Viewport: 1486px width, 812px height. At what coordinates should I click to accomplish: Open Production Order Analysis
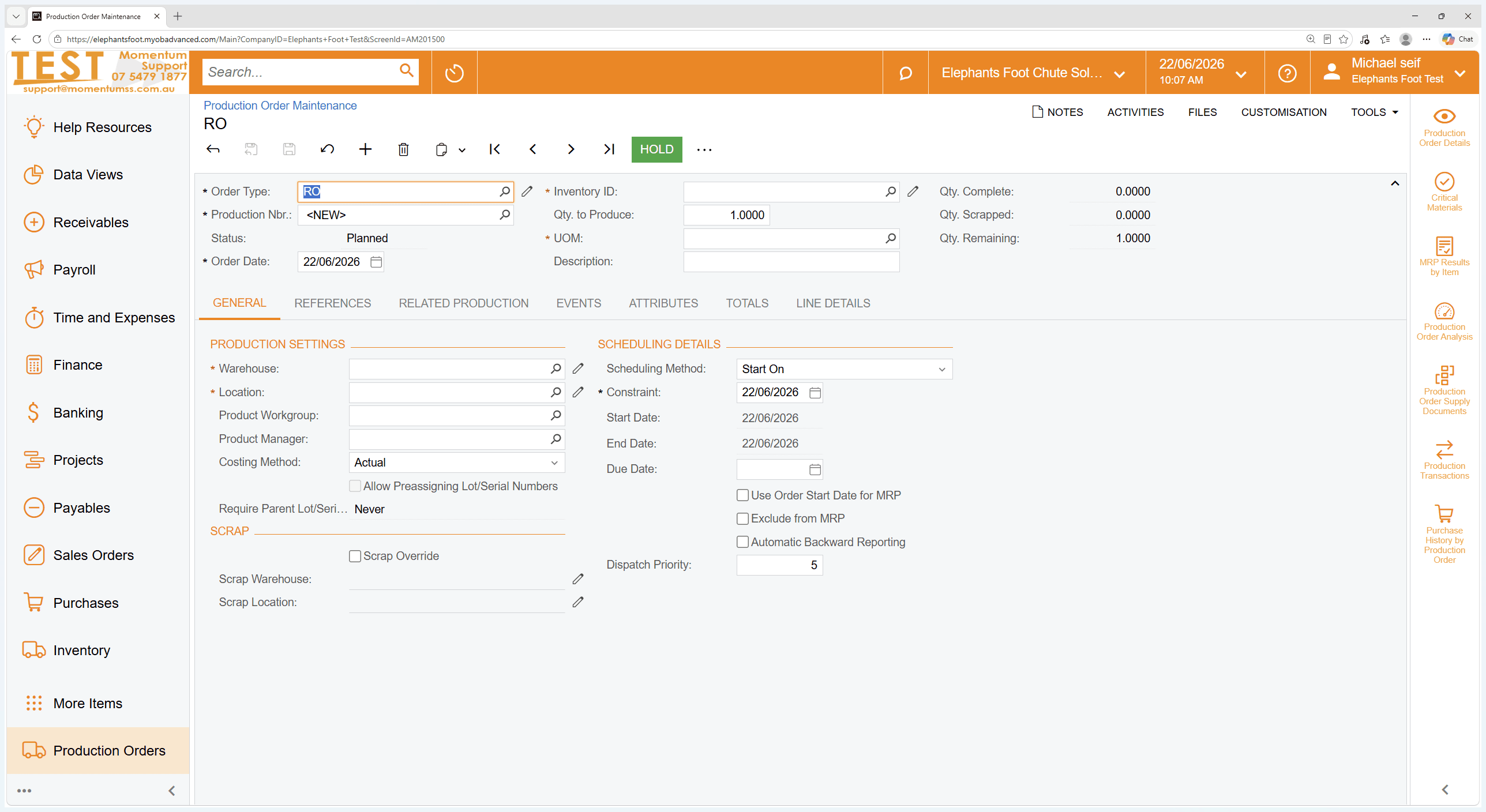[x=1444, y=321]
